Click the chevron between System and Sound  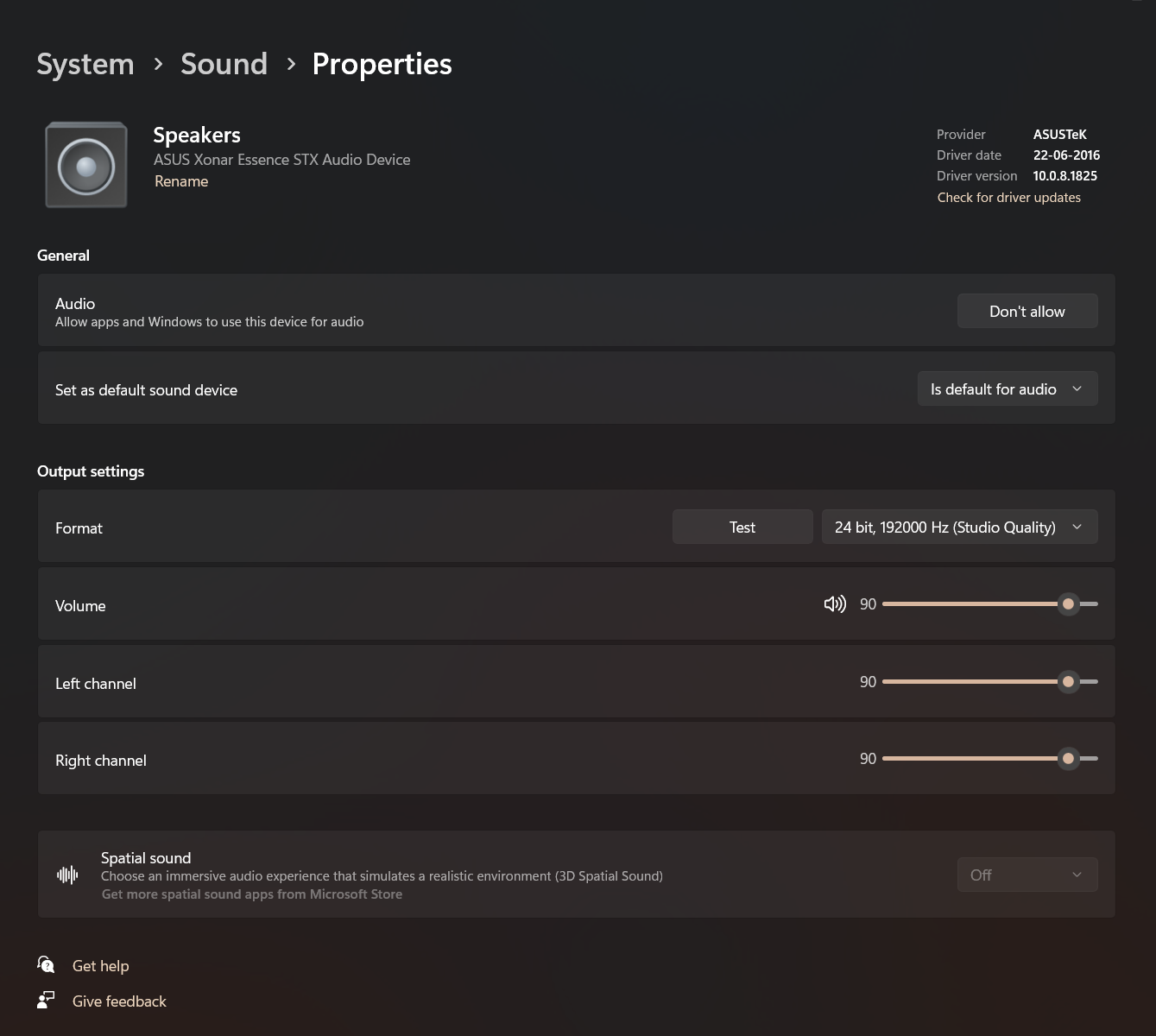click(158, 64)
